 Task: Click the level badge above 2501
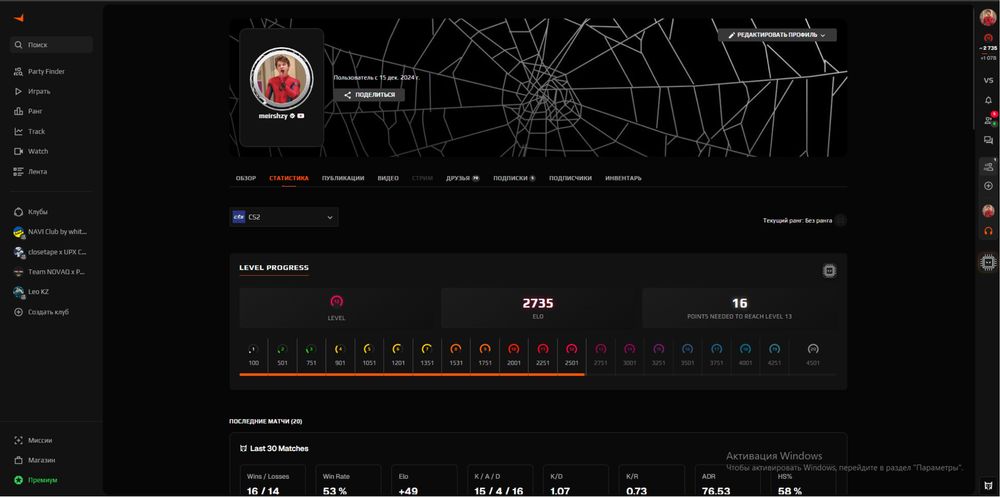[x=571, y=349]
